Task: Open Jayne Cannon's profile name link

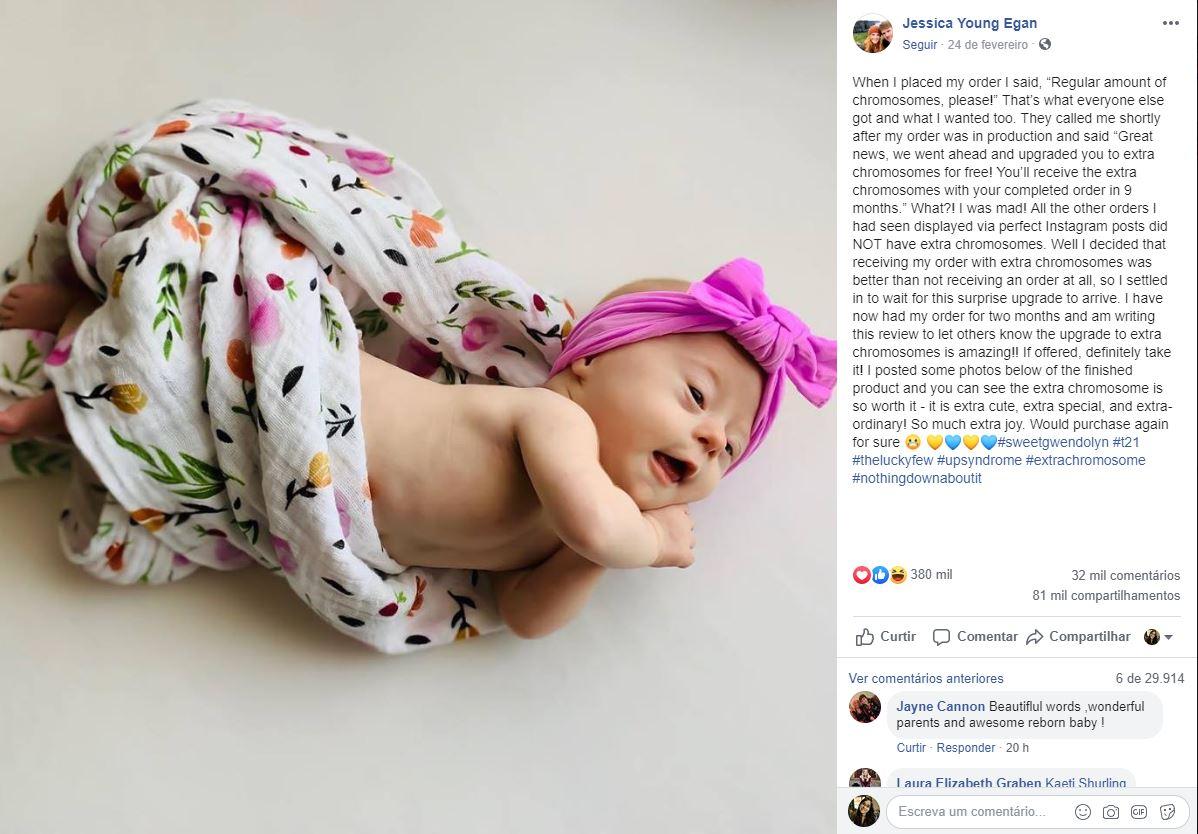Action: tap(941, 706)
